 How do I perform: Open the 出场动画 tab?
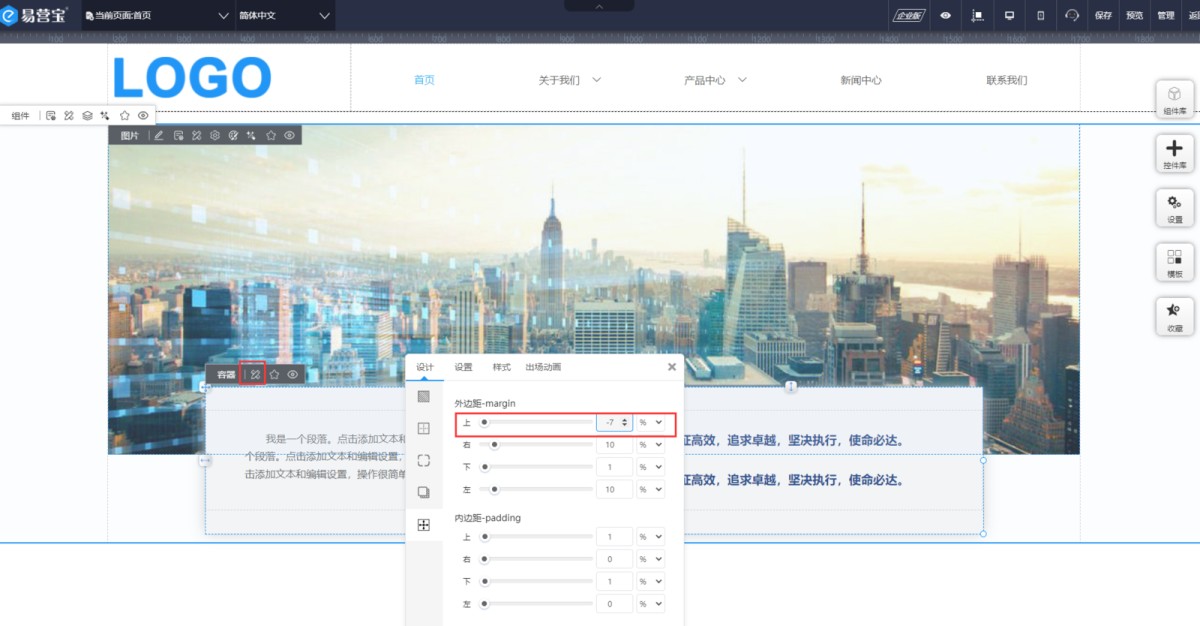(543, 367)
